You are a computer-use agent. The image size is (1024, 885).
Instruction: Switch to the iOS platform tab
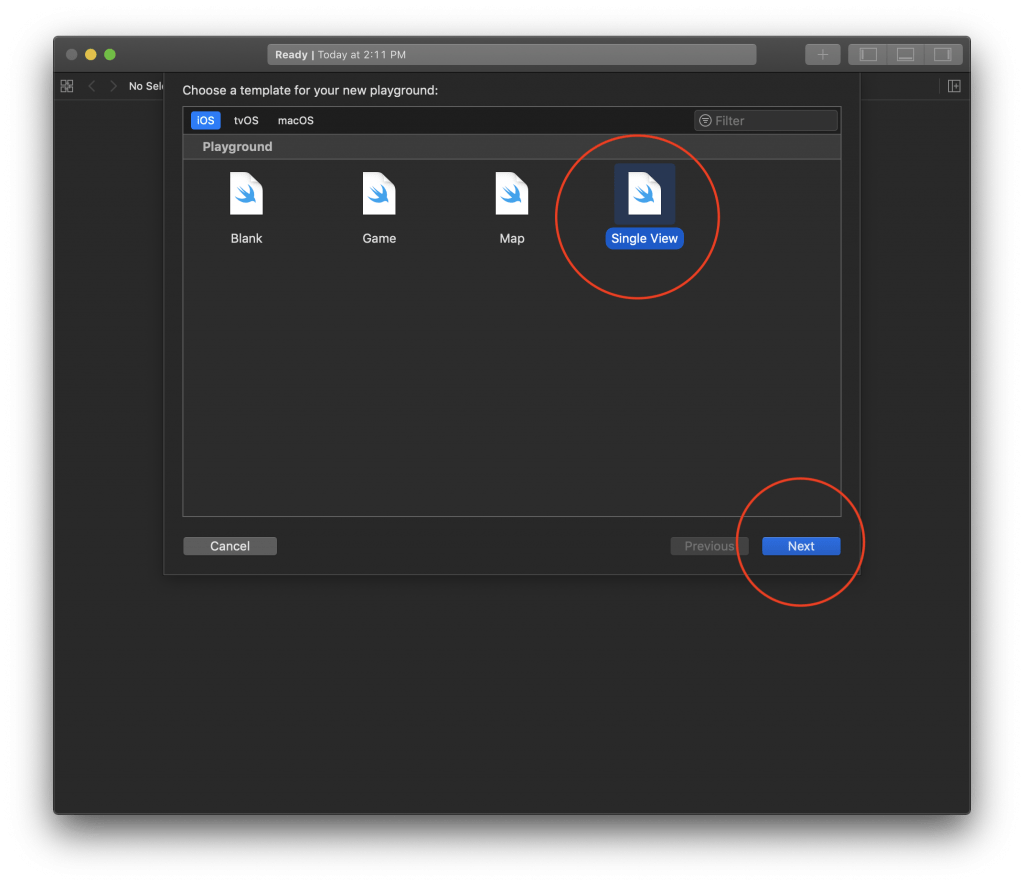coord(206,120)
